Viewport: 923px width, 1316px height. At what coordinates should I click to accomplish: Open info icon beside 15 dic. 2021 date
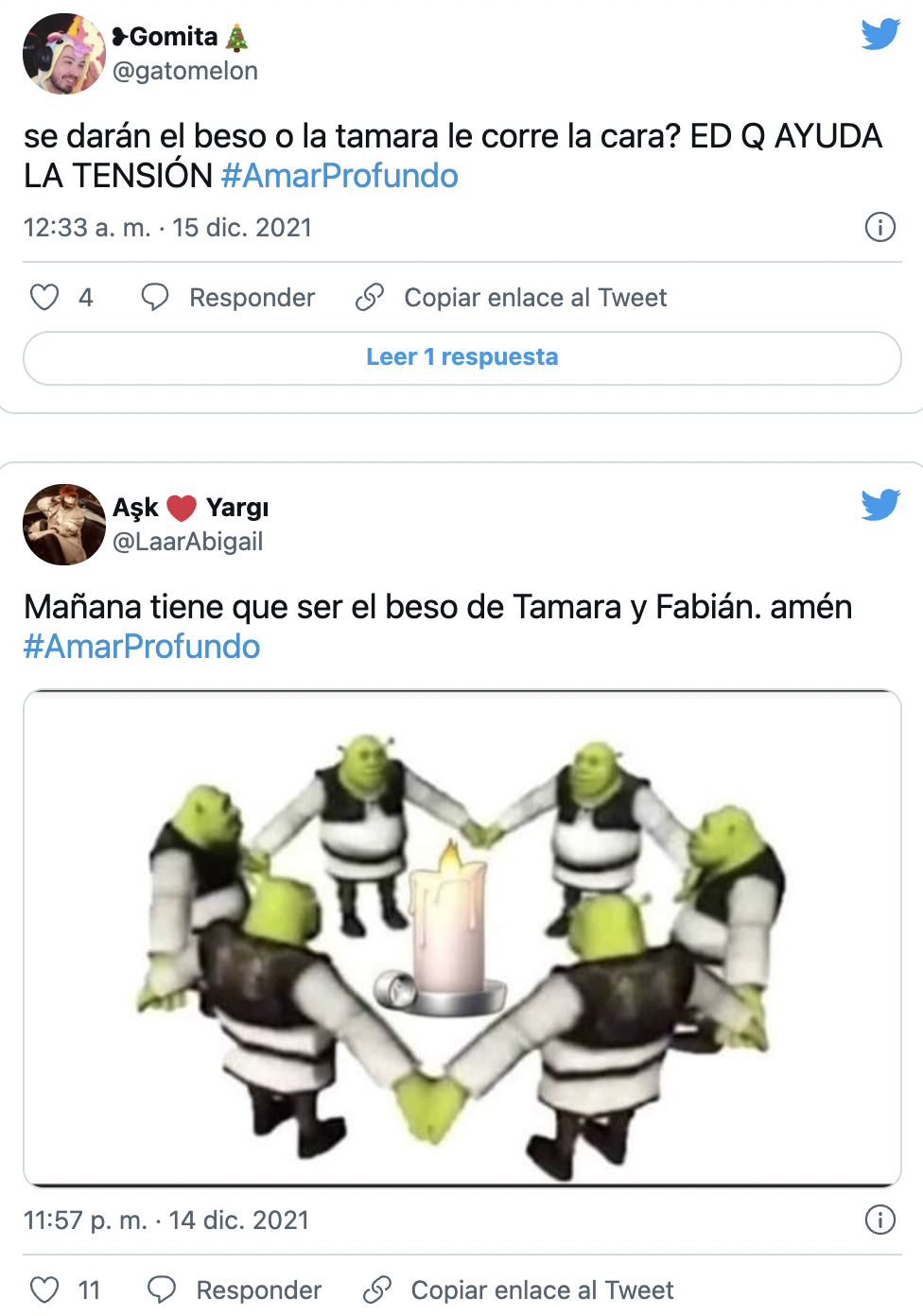pyautogui.click(x=880, y=227)
